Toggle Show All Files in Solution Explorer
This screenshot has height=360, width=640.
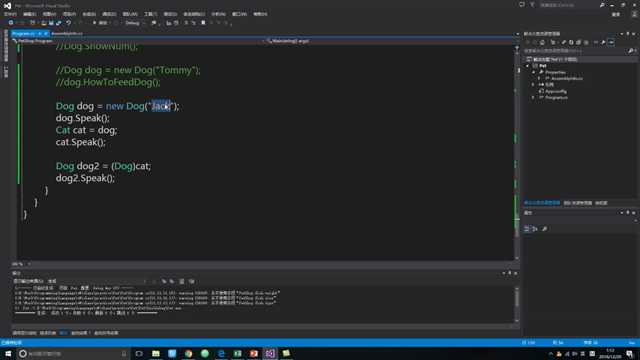pos(586,42)
